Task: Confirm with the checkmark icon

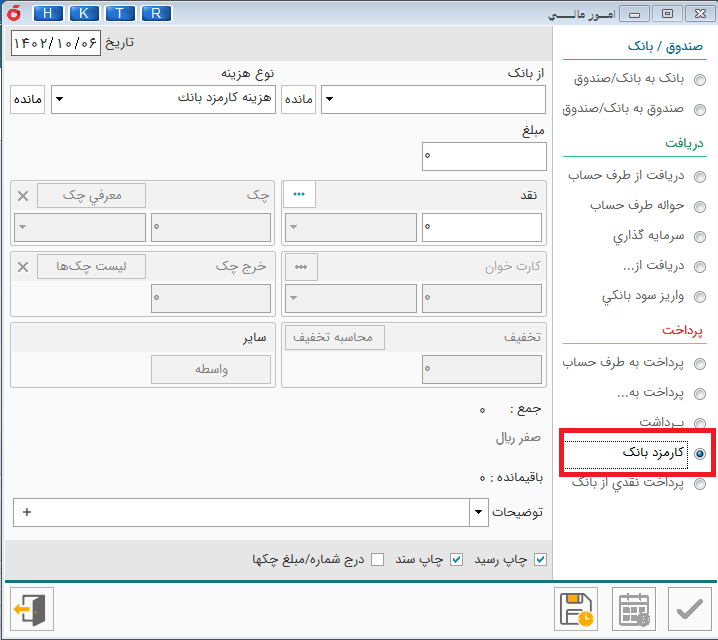Action: pos(688,609)
